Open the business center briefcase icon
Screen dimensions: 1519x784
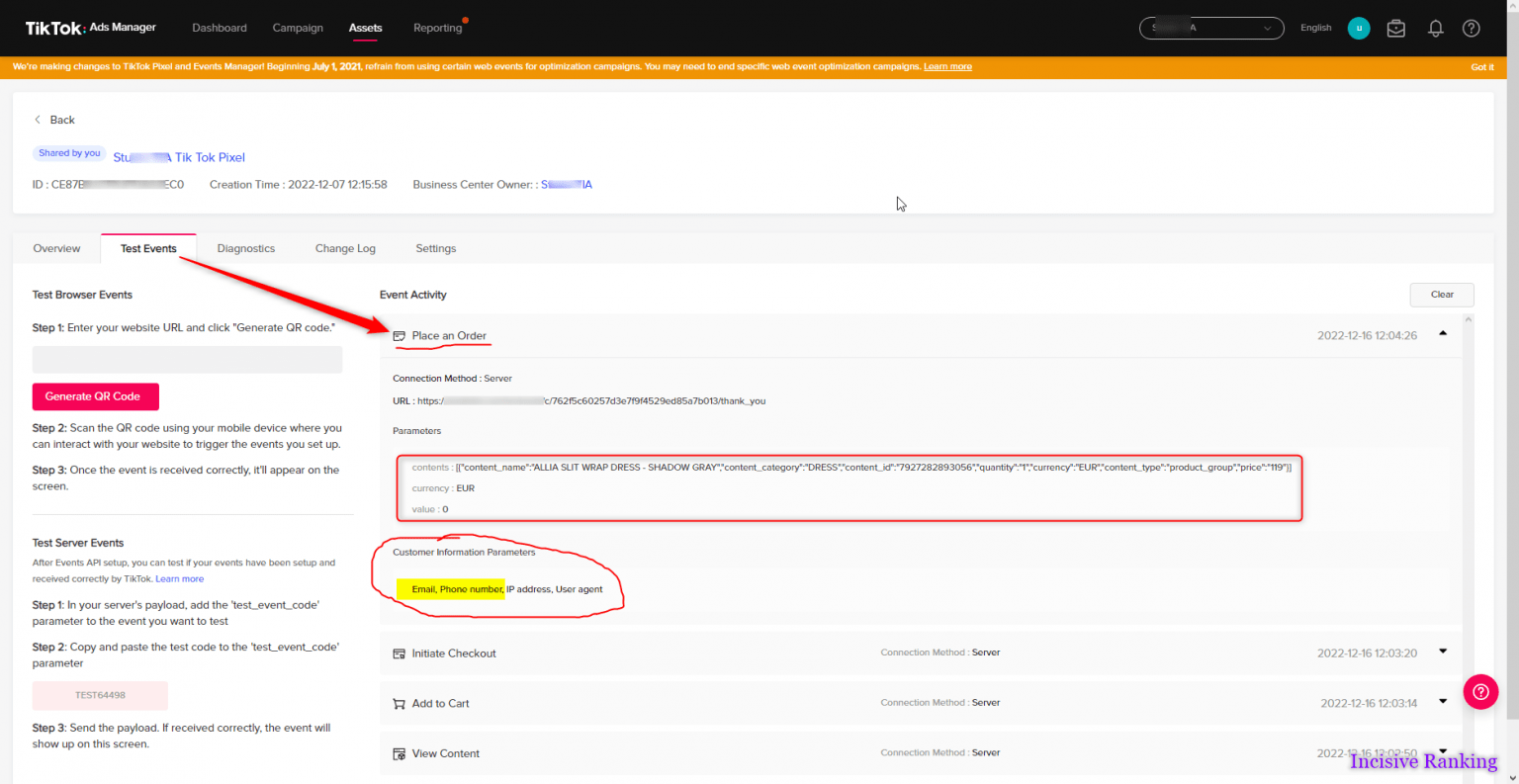tap(1395, 29)
